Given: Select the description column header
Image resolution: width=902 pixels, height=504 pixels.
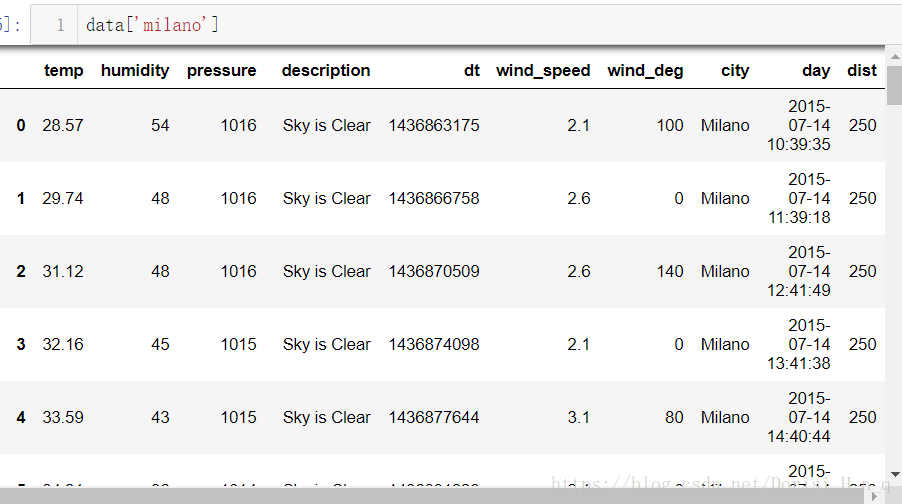Looking at the screenshot, I should tap(326, 70).
